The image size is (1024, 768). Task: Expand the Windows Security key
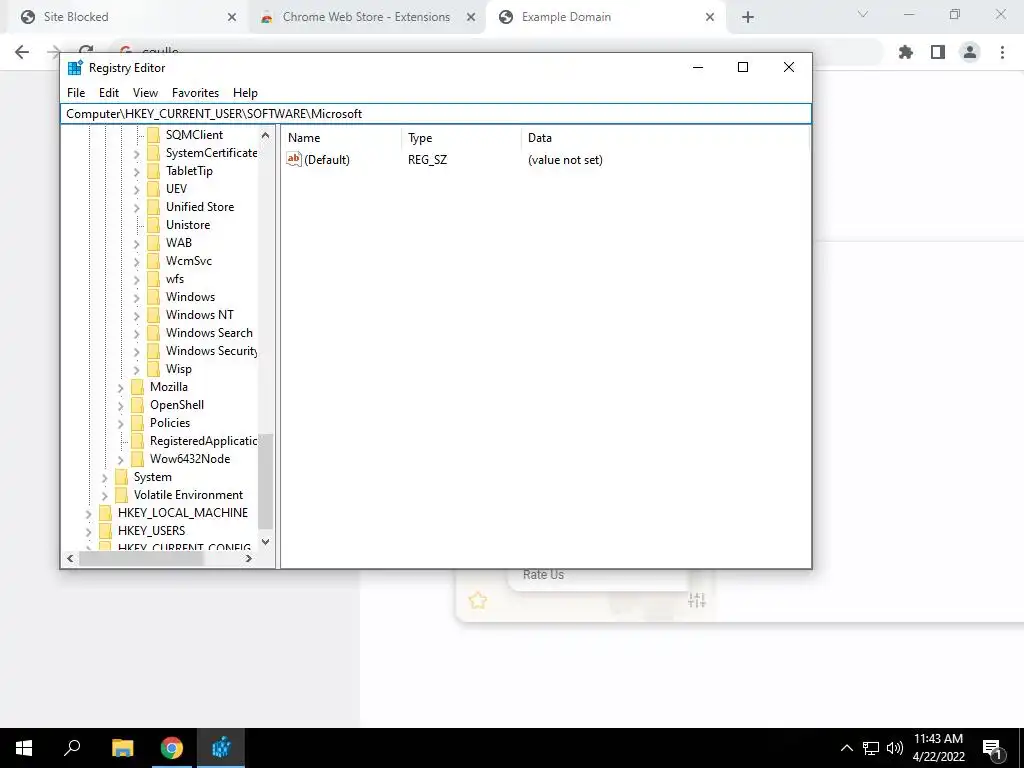tap(136, 352)
